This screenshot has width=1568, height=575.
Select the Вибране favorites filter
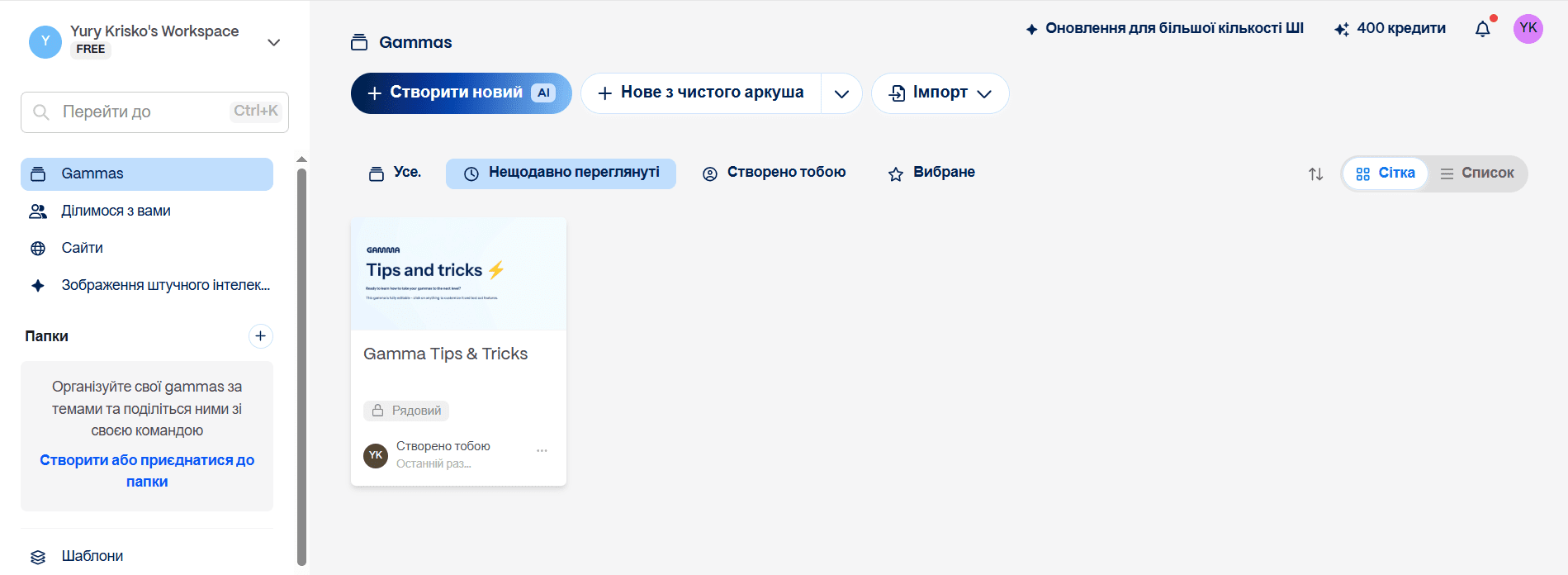point(931,173)
